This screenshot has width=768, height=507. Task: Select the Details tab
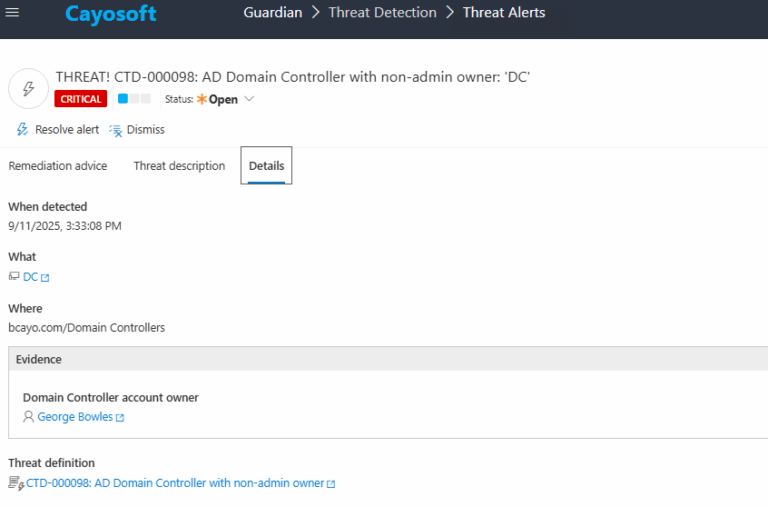click(x=266, y=166)
